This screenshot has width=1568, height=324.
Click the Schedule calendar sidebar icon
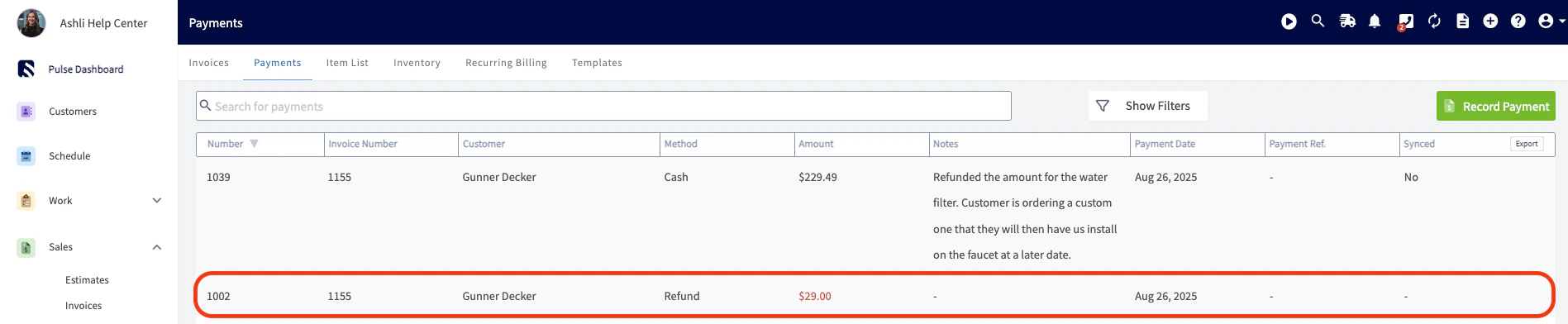(x=26, y=156)
